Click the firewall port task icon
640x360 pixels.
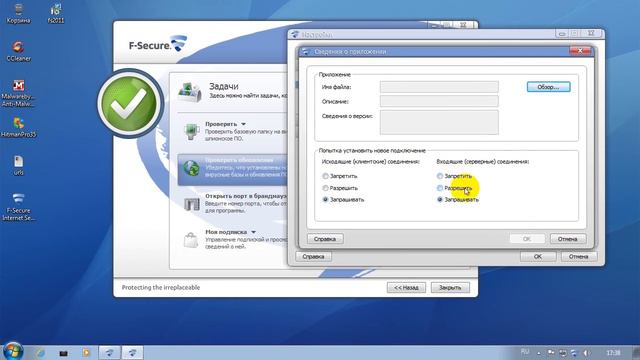(191, 204)
